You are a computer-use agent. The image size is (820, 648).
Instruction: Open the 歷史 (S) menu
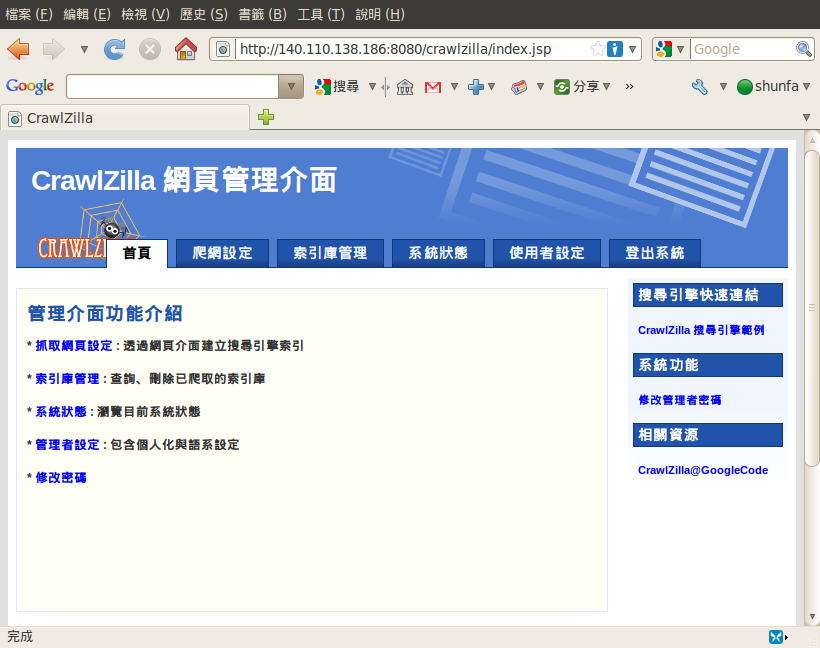pyautogui.click(x=203, y=14)
